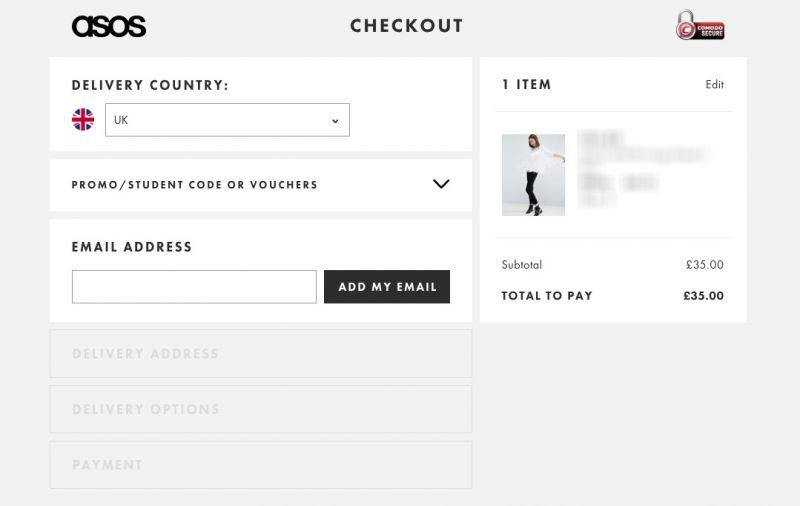Click the Promo/Student Code or Vouchers label
Viewport: 800px width, 506px height.
[x=194, y=185]
